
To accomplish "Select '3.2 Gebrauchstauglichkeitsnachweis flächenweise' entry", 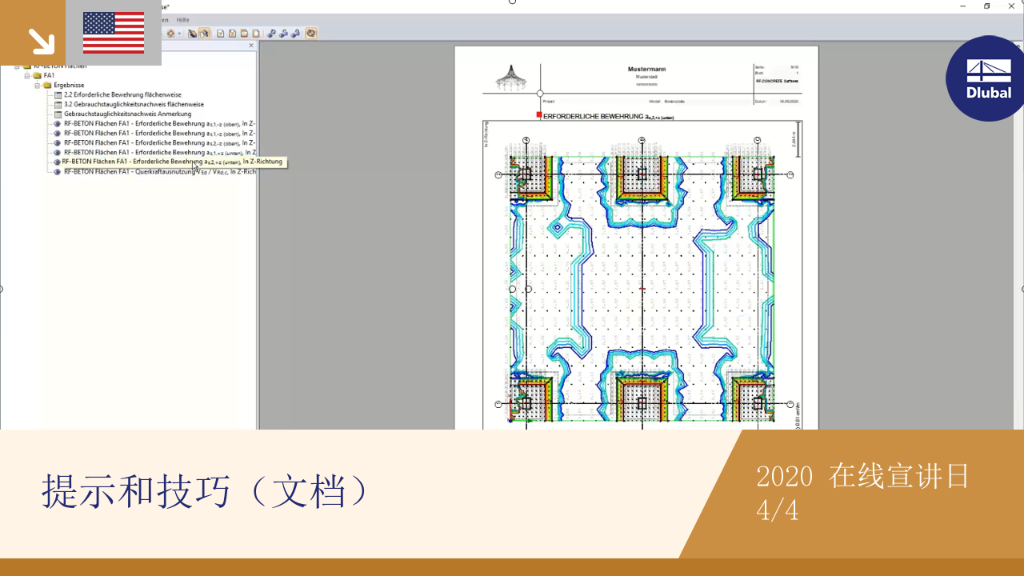I will [x=133, y=104].
